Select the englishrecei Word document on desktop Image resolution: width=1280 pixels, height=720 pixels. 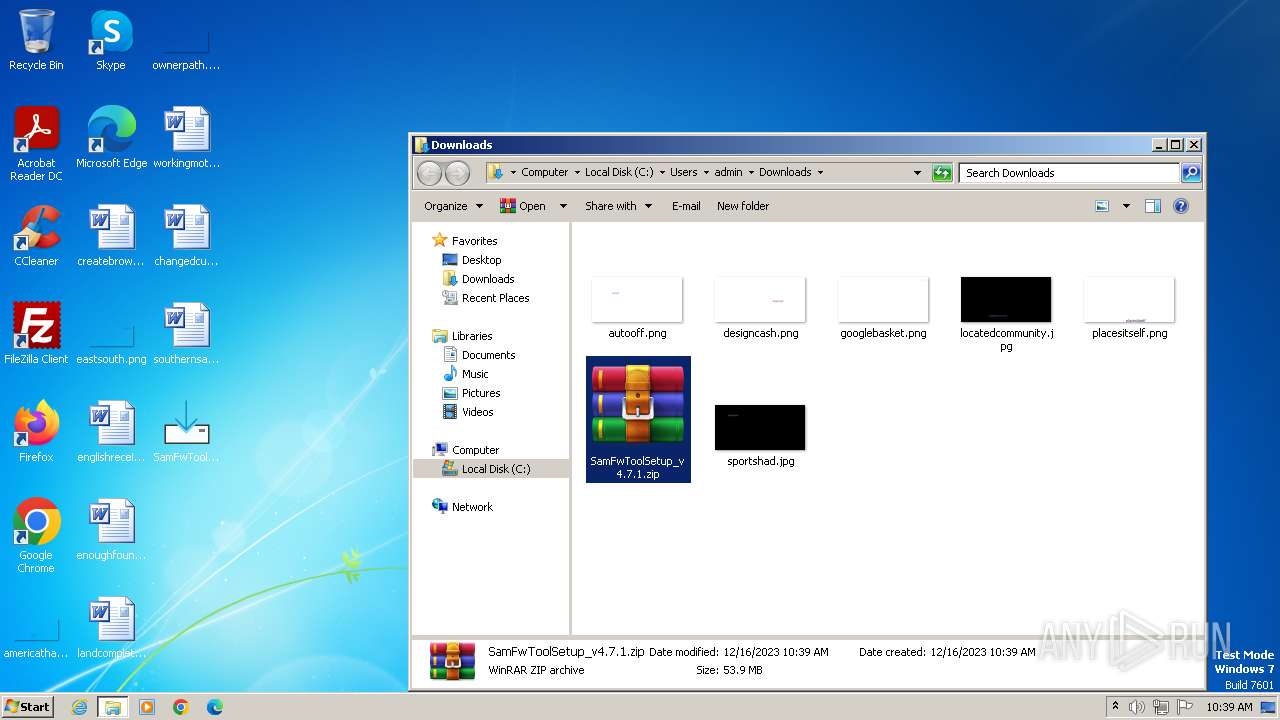pyautogui.click(x=111, y=431)
